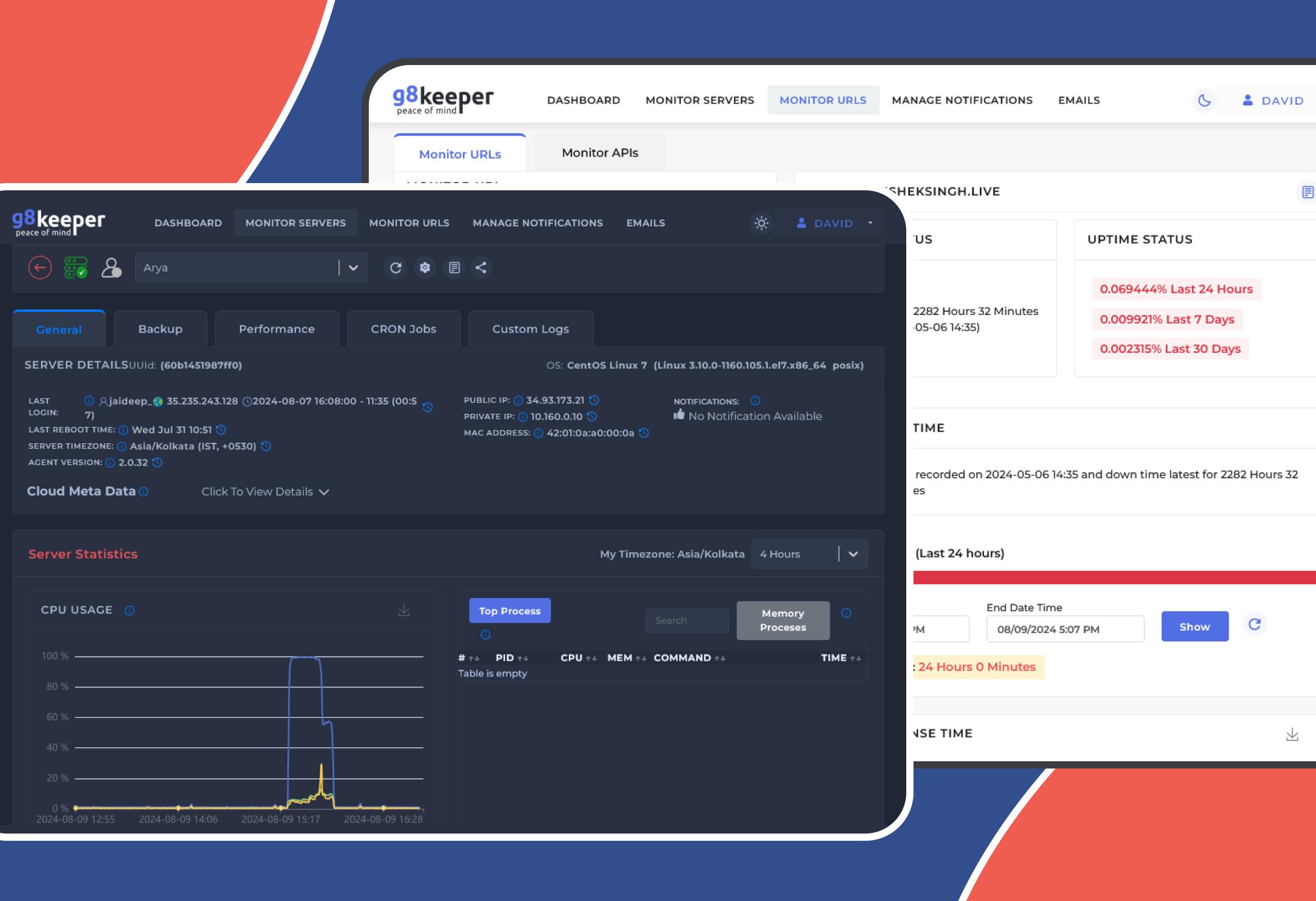Click the process Search field
Screen dimensions: 1316x901
tap(687, 620)
